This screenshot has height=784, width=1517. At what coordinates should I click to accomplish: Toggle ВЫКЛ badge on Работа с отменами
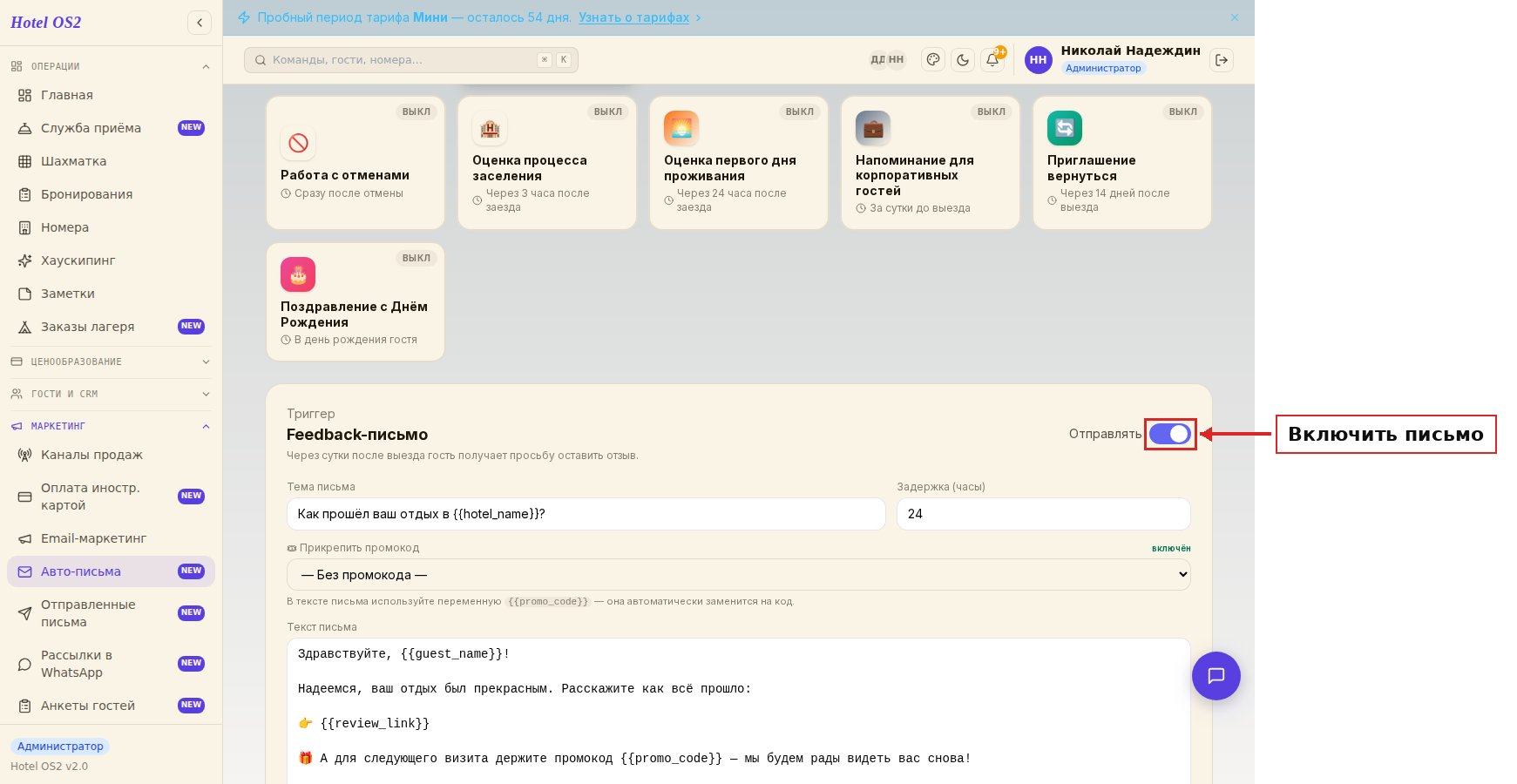coord(416,112)
